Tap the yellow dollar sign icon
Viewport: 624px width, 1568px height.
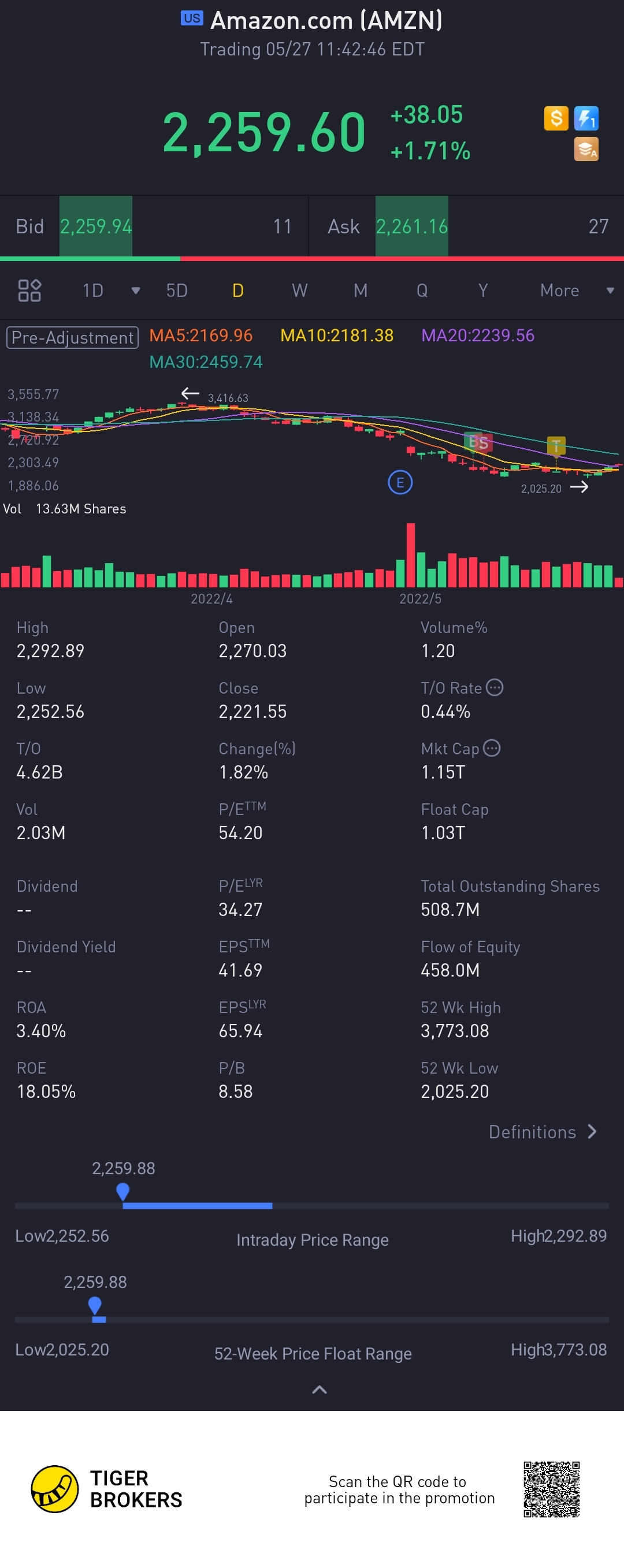(556, 118)
